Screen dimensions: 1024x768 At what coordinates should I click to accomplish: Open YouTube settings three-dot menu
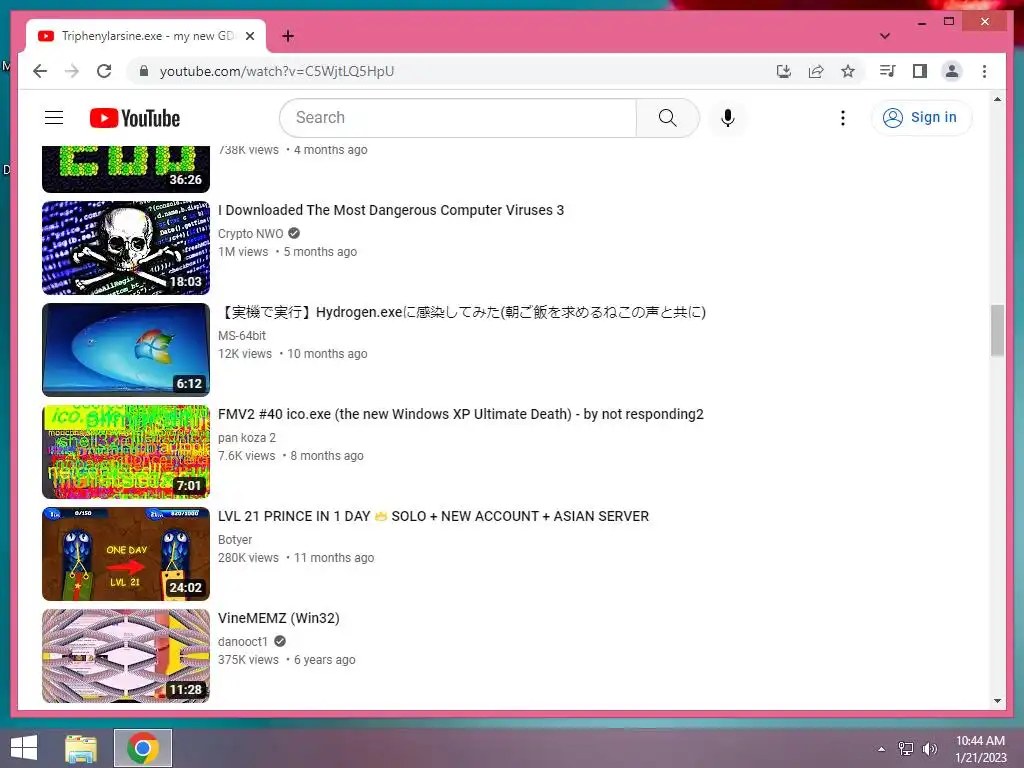[842, 118]
